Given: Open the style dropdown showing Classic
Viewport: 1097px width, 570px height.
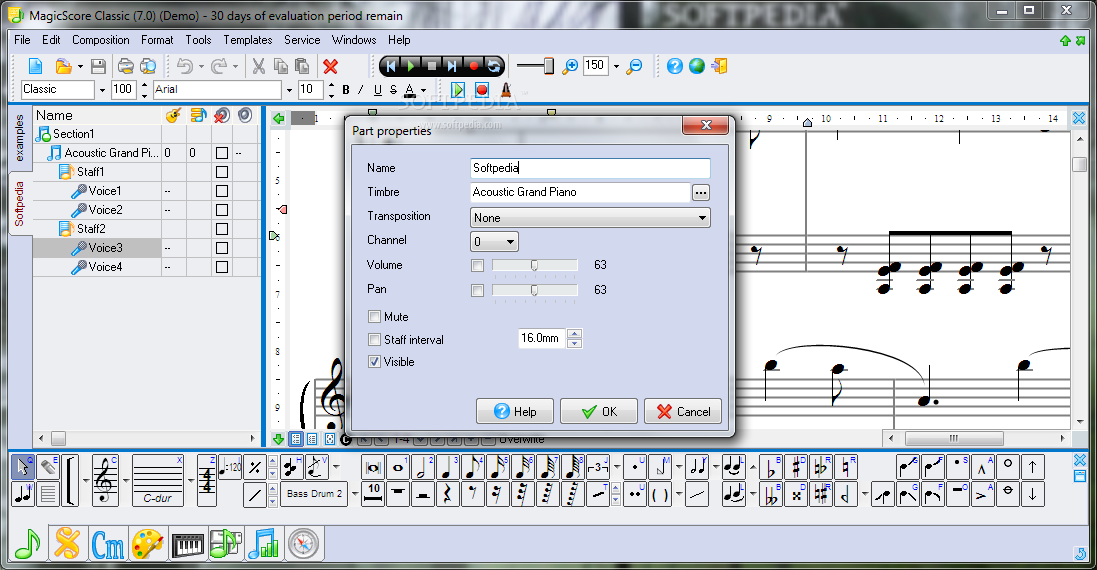Looking at the screenshot, I should coord(101,90).
